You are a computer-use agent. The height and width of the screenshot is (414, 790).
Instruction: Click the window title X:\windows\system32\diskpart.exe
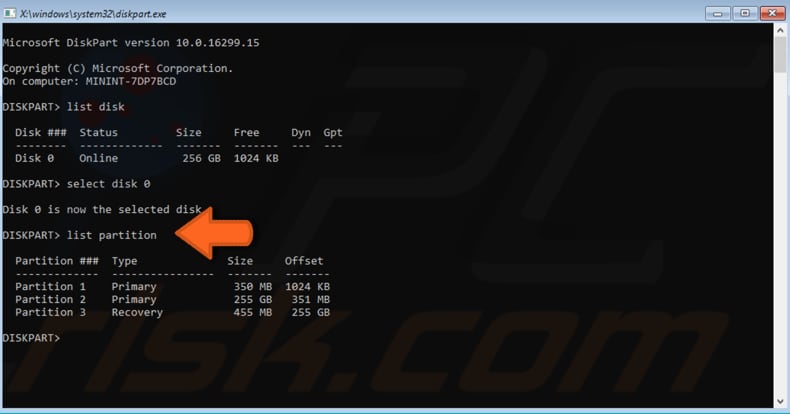pos(93,14)
